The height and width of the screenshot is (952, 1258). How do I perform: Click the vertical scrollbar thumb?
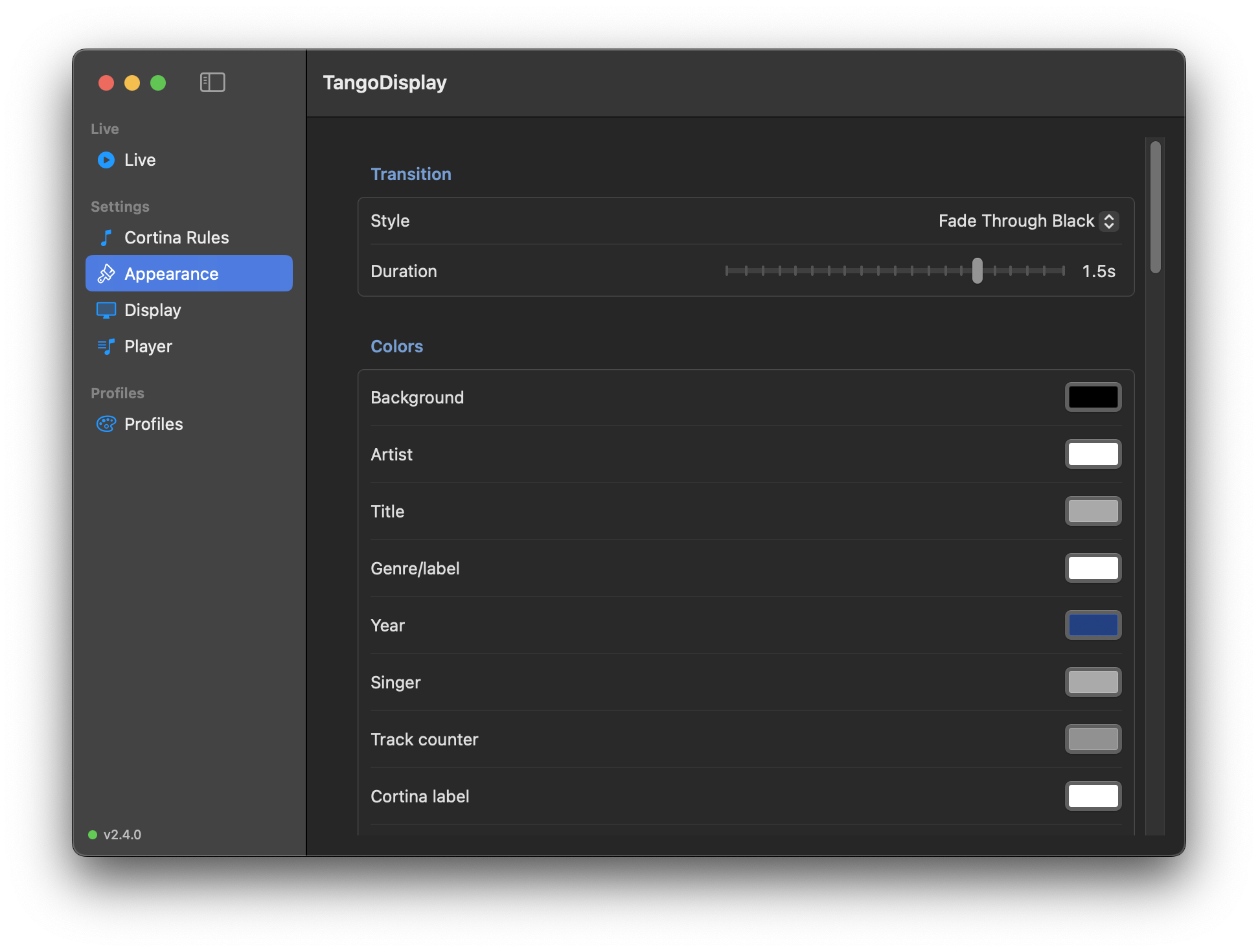pyautogui.click(x=1156, y=207)
